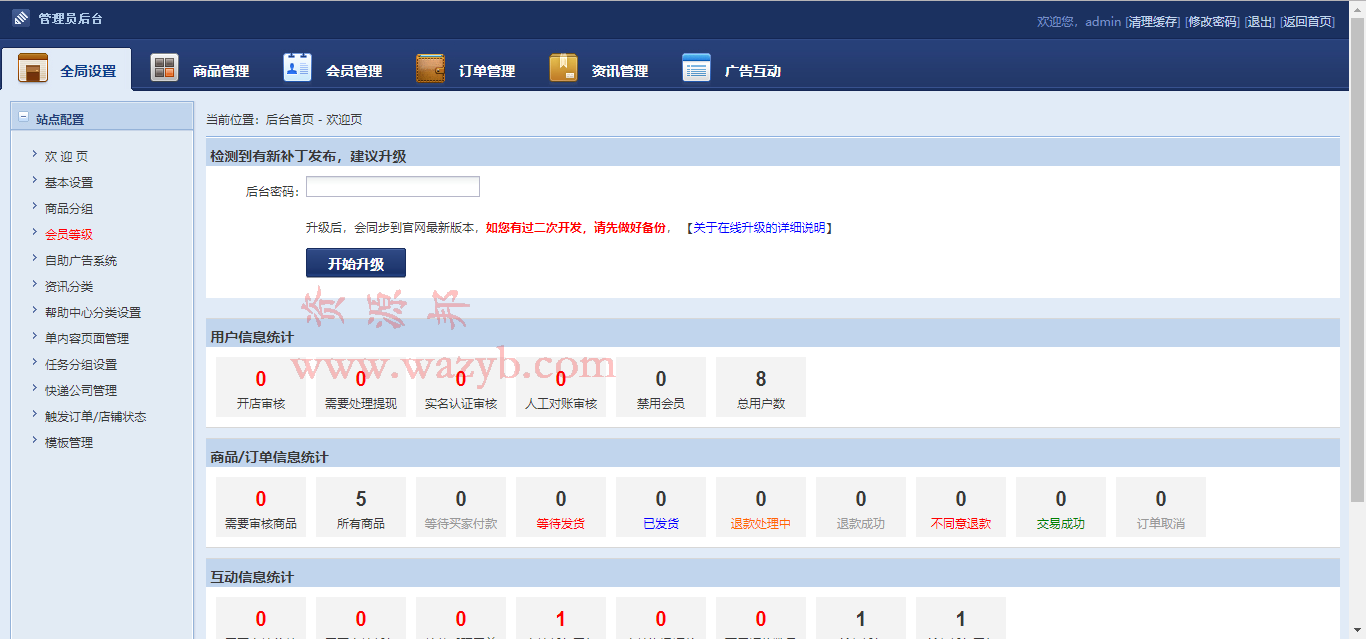Expand the 基本设置 sidebar arrow
Screen dimensions: 1366x639
35,181
